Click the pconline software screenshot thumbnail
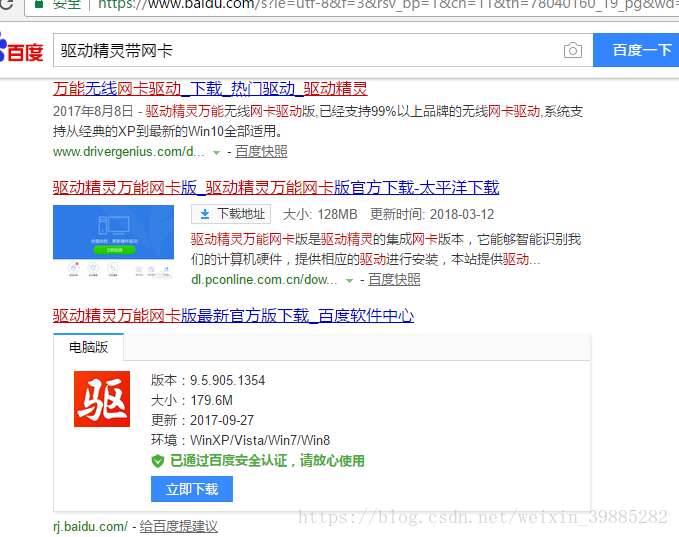 (x=113, y=243)
